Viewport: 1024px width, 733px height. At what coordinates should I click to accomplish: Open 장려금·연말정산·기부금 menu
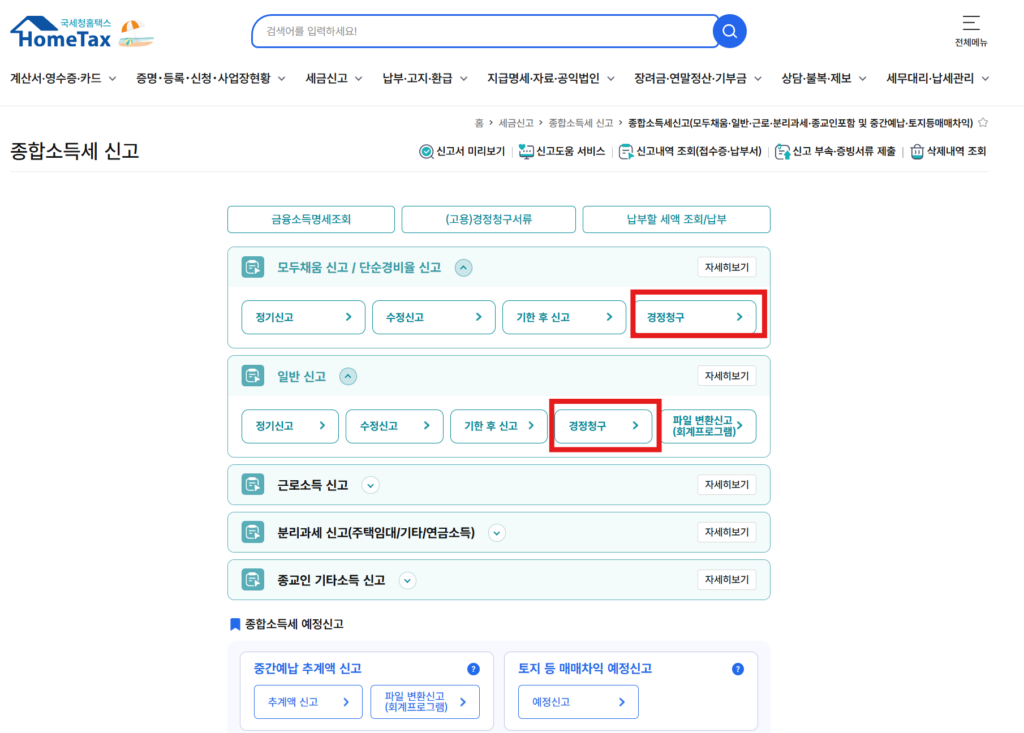point(697,78)
